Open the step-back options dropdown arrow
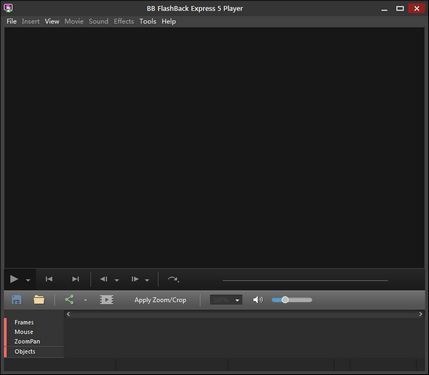 click(x=117, y=280)
